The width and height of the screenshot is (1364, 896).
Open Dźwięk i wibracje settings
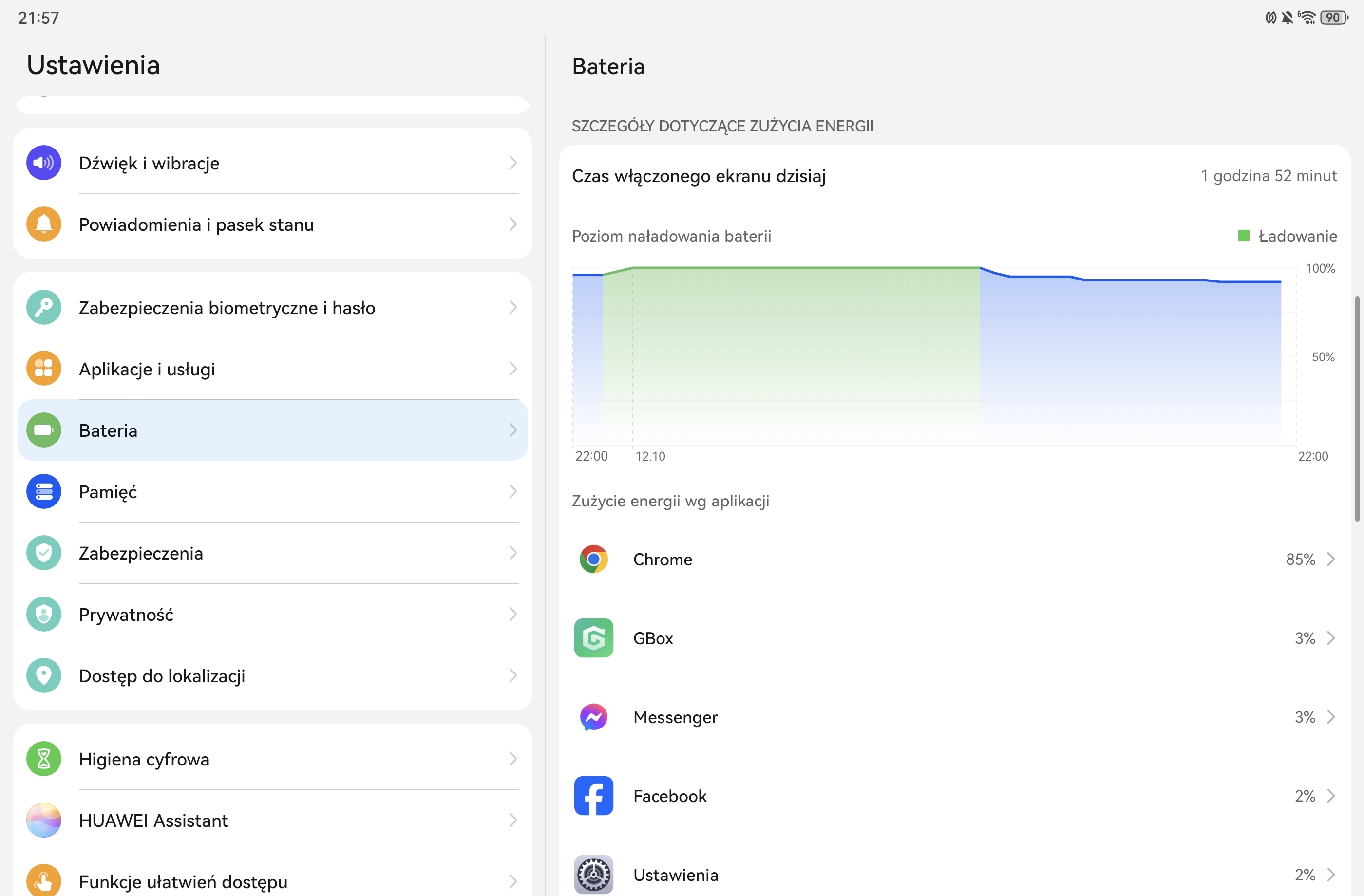click(272, 163)
